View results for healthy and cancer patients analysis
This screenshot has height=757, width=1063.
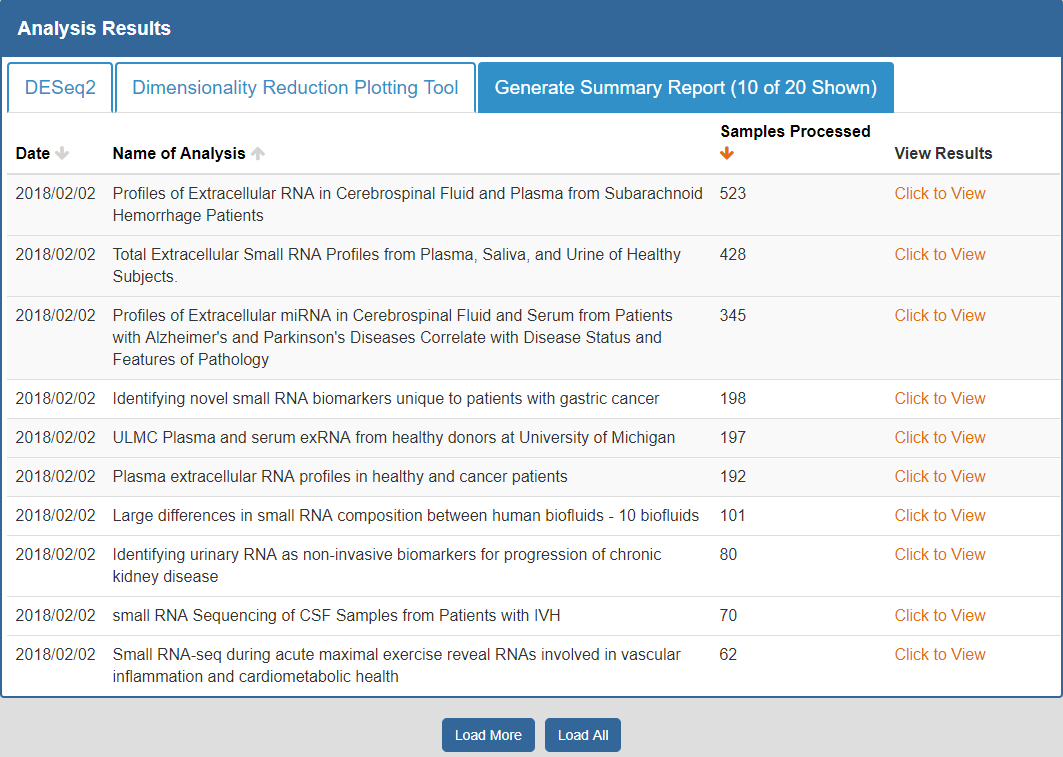tap(939, 477)
